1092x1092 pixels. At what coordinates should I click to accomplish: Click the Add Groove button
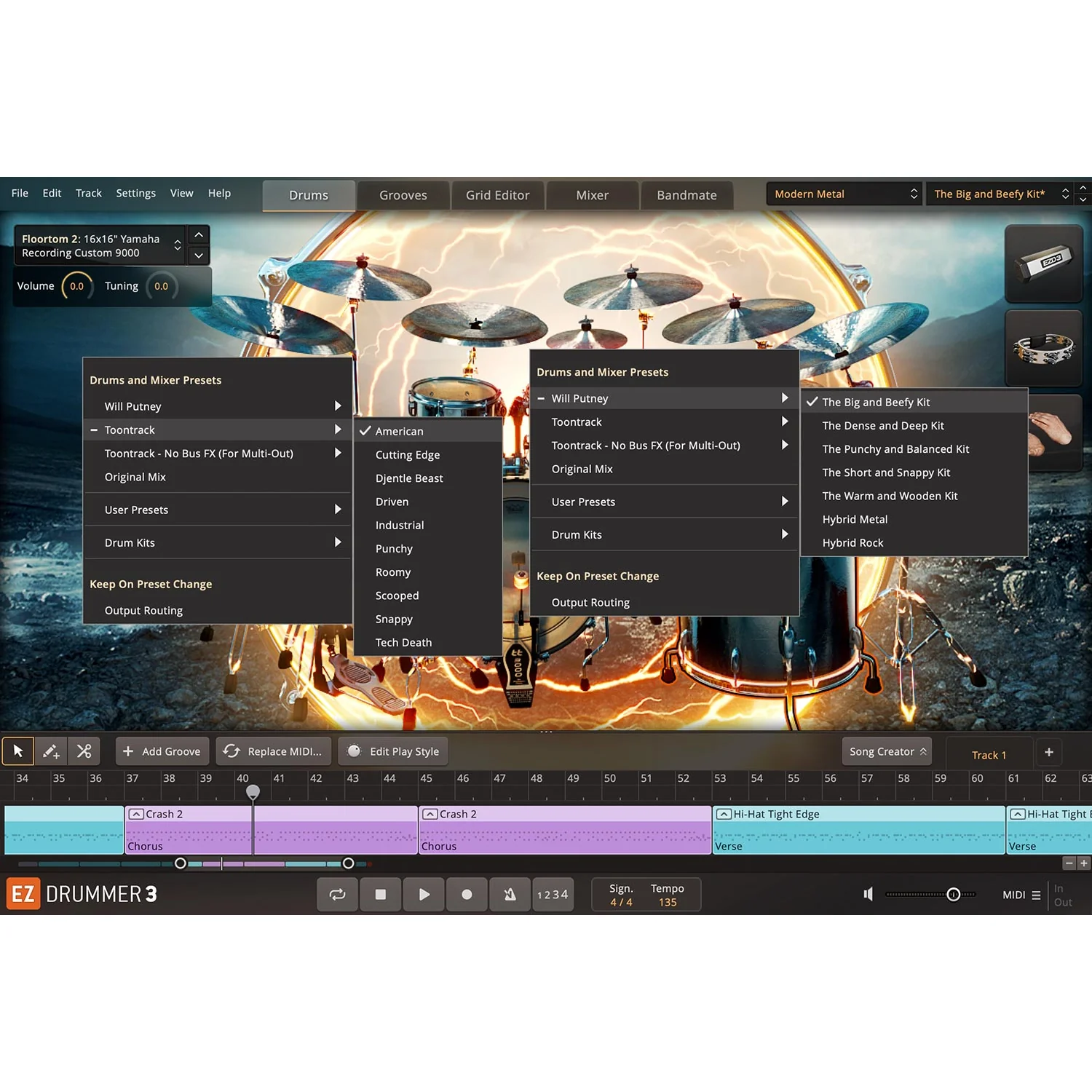pyautogui.click(x=162, y=751)
